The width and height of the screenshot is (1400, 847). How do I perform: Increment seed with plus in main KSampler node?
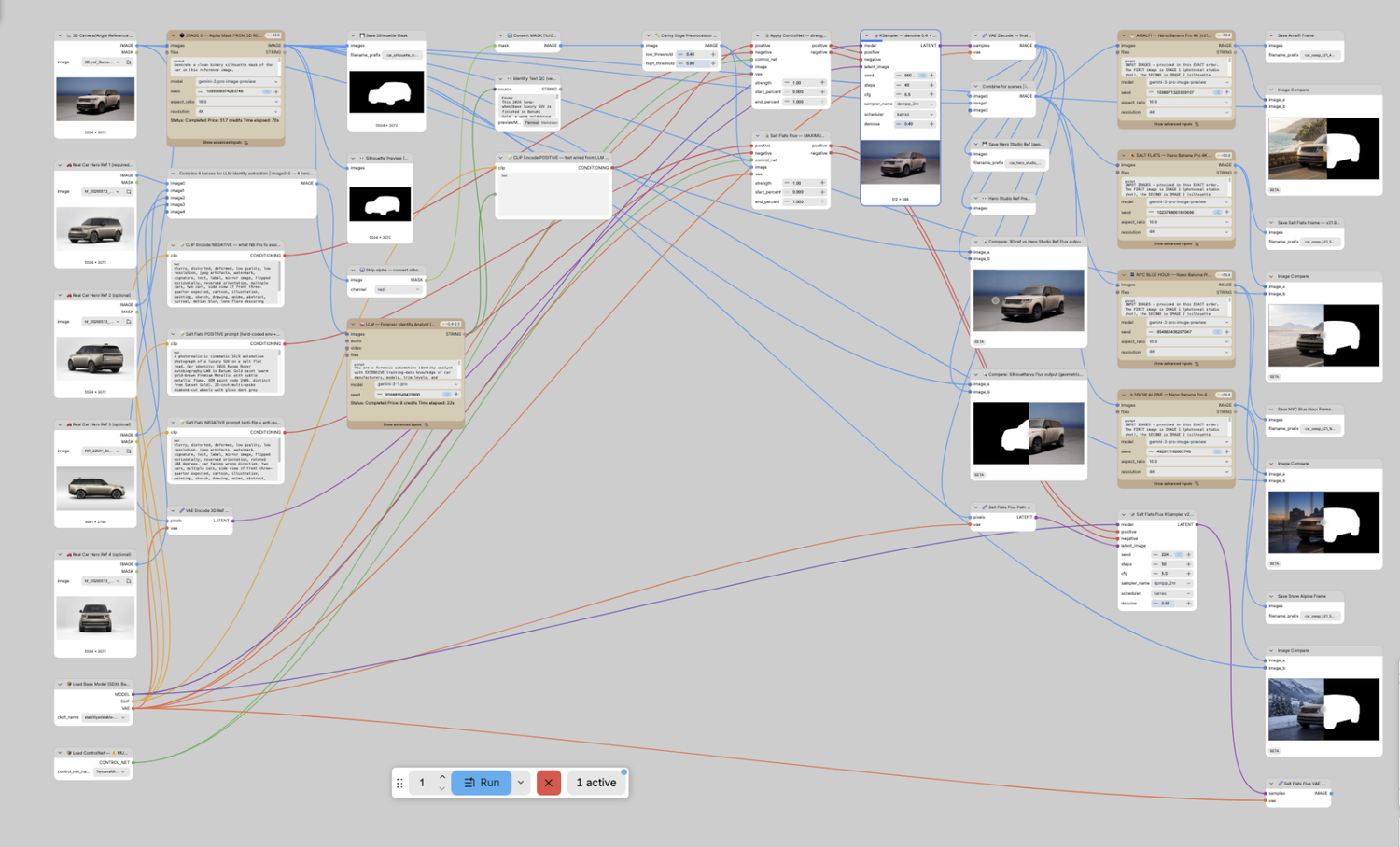[931, 76]
